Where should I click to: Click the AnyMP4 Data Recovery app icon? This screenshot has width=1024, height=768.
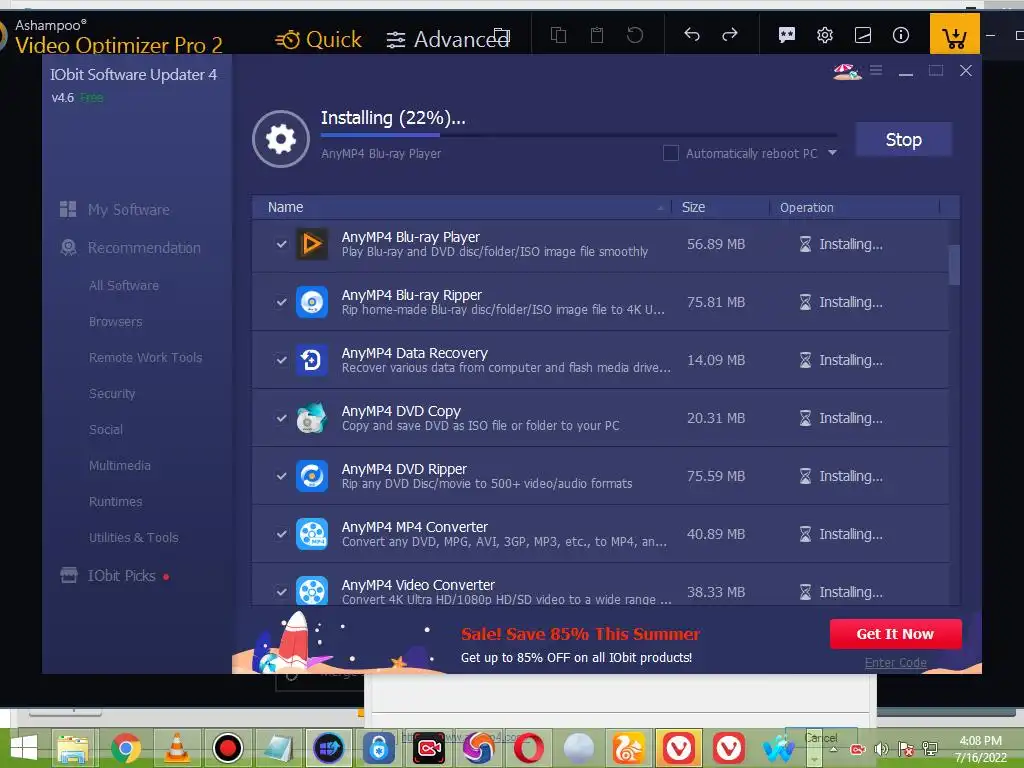click(312, 360)
